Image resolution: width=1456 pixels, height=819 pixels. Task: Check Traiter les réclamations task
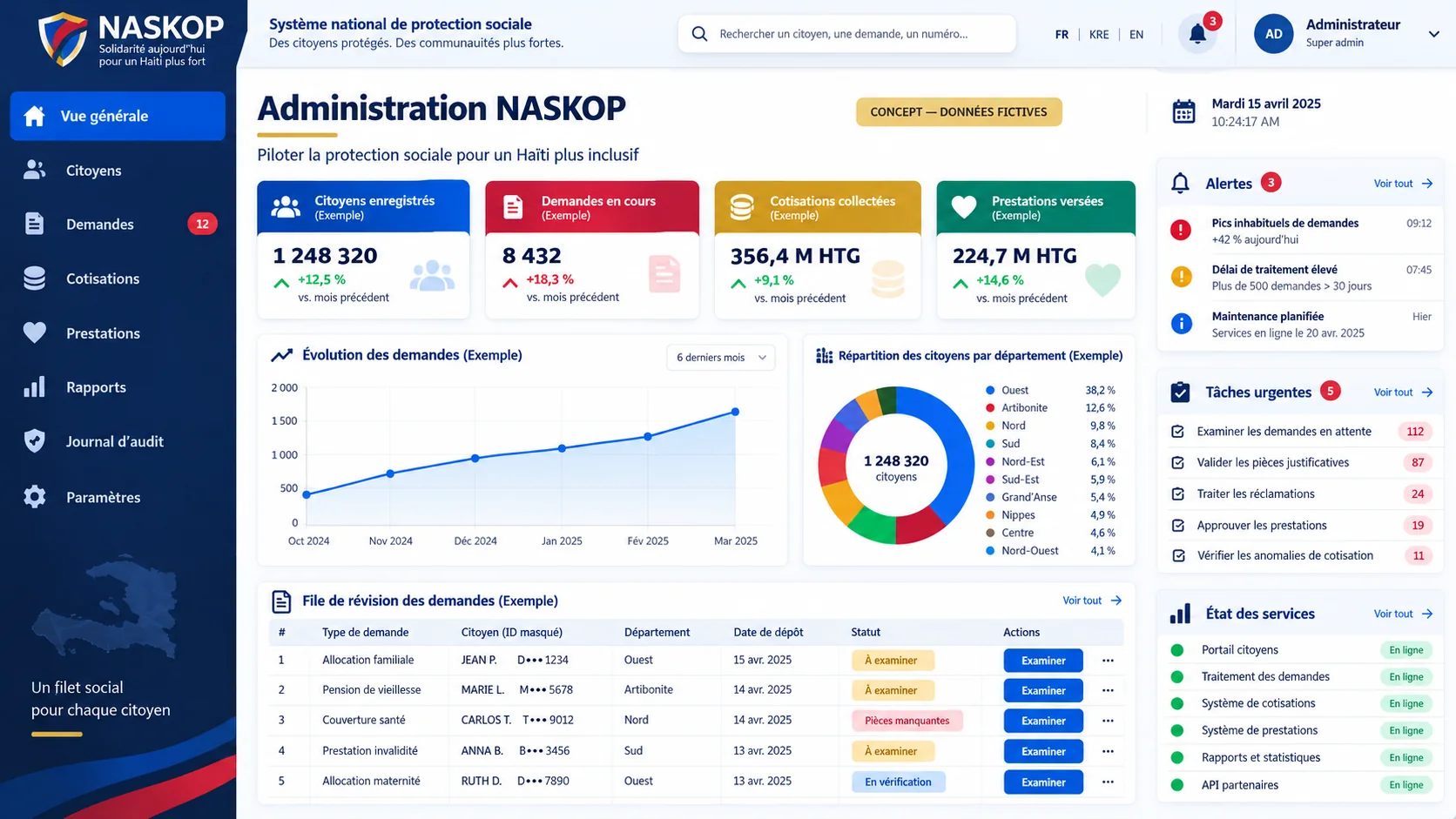click(1178, 494)
